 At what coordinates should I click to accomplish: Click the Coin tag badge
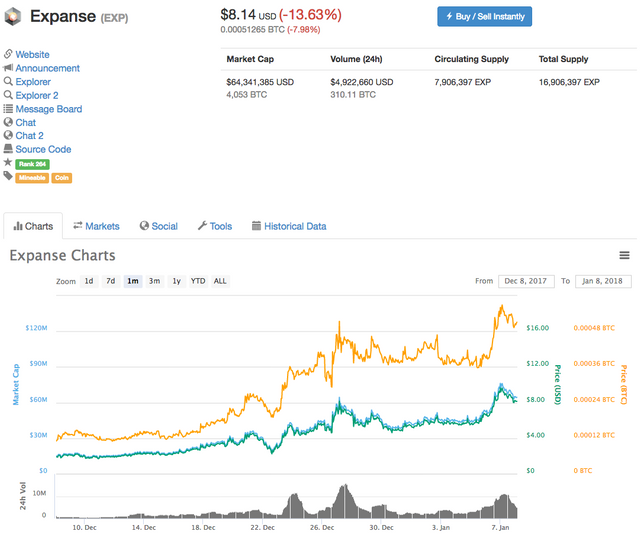point(62,178)
